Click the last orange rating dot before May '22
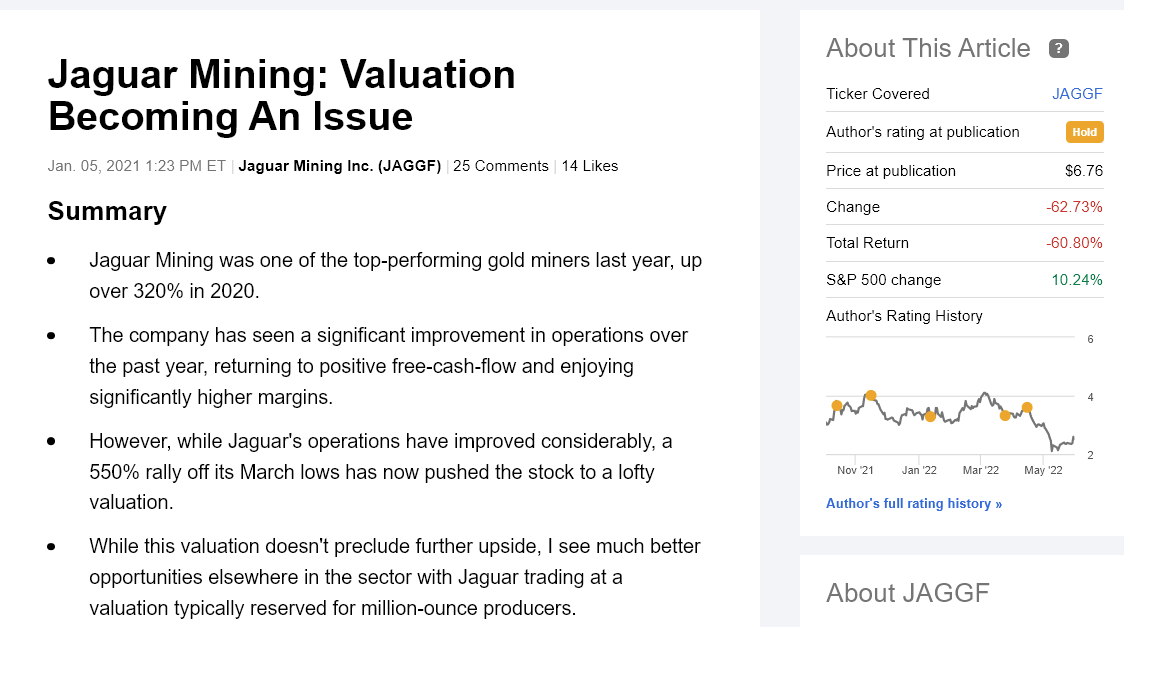1158x691 pixels. [x=1027, y=407]
